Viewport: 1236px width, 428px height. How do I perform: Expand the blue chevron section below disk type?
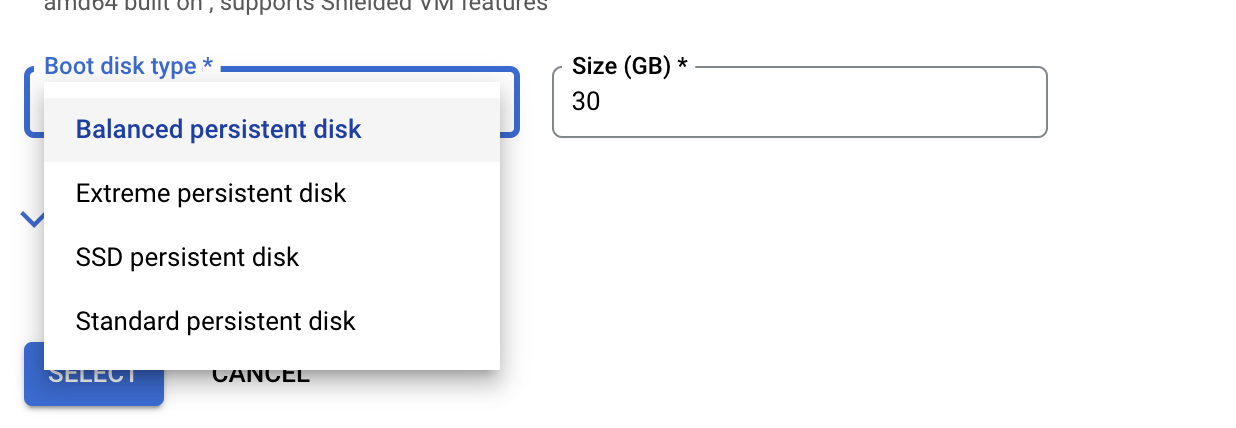tap(32, 218)
